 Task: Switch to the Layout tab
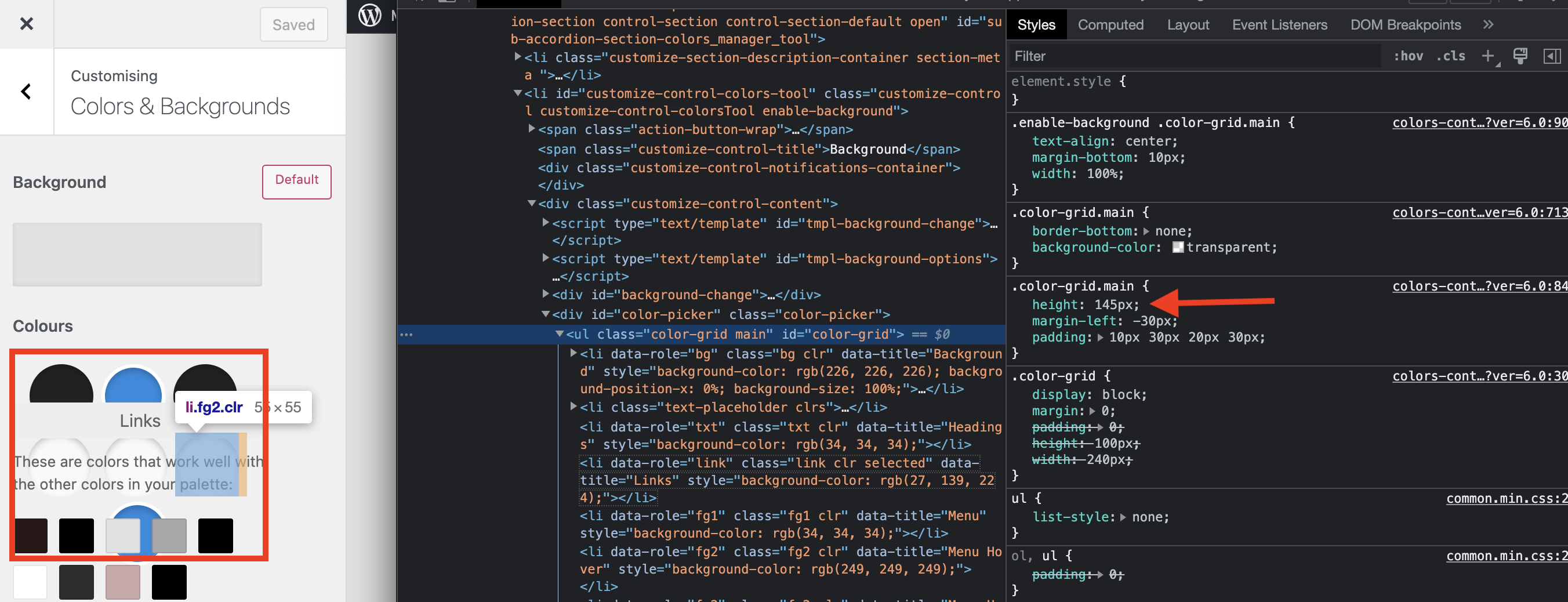[1188, 24]
